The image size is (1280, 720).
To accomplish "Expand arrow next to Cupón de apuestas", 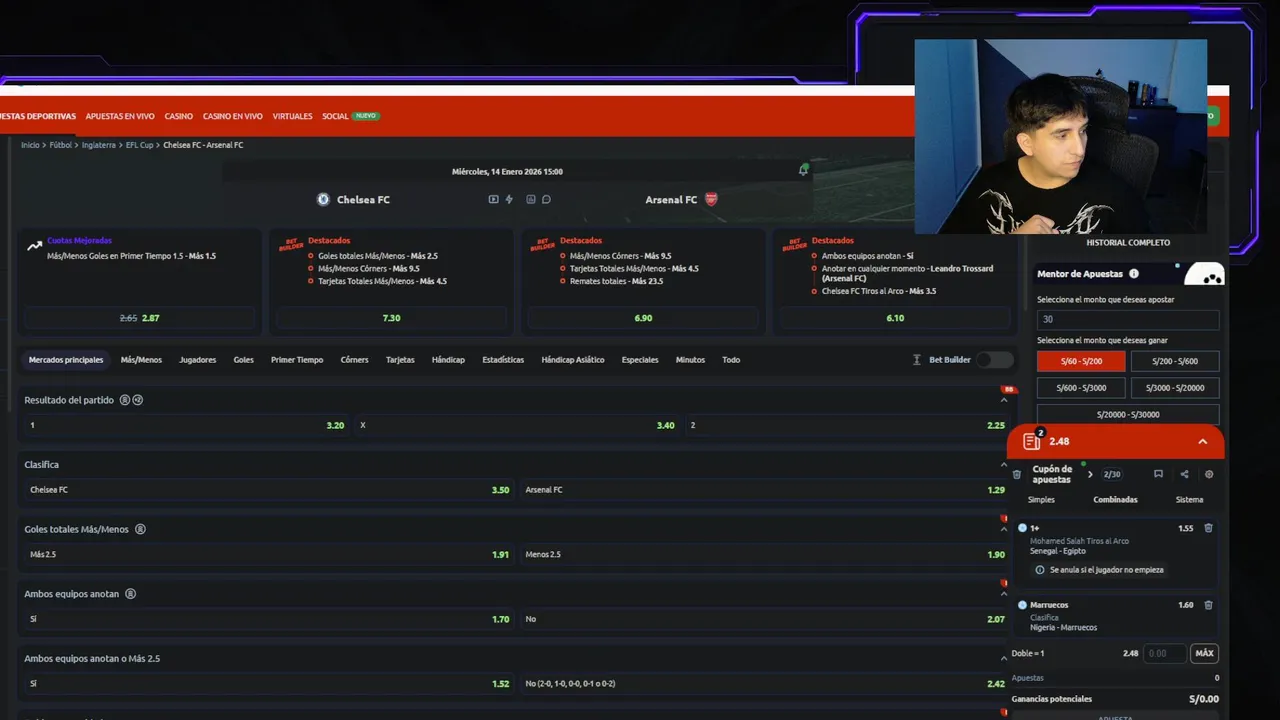I will 1090,474.
